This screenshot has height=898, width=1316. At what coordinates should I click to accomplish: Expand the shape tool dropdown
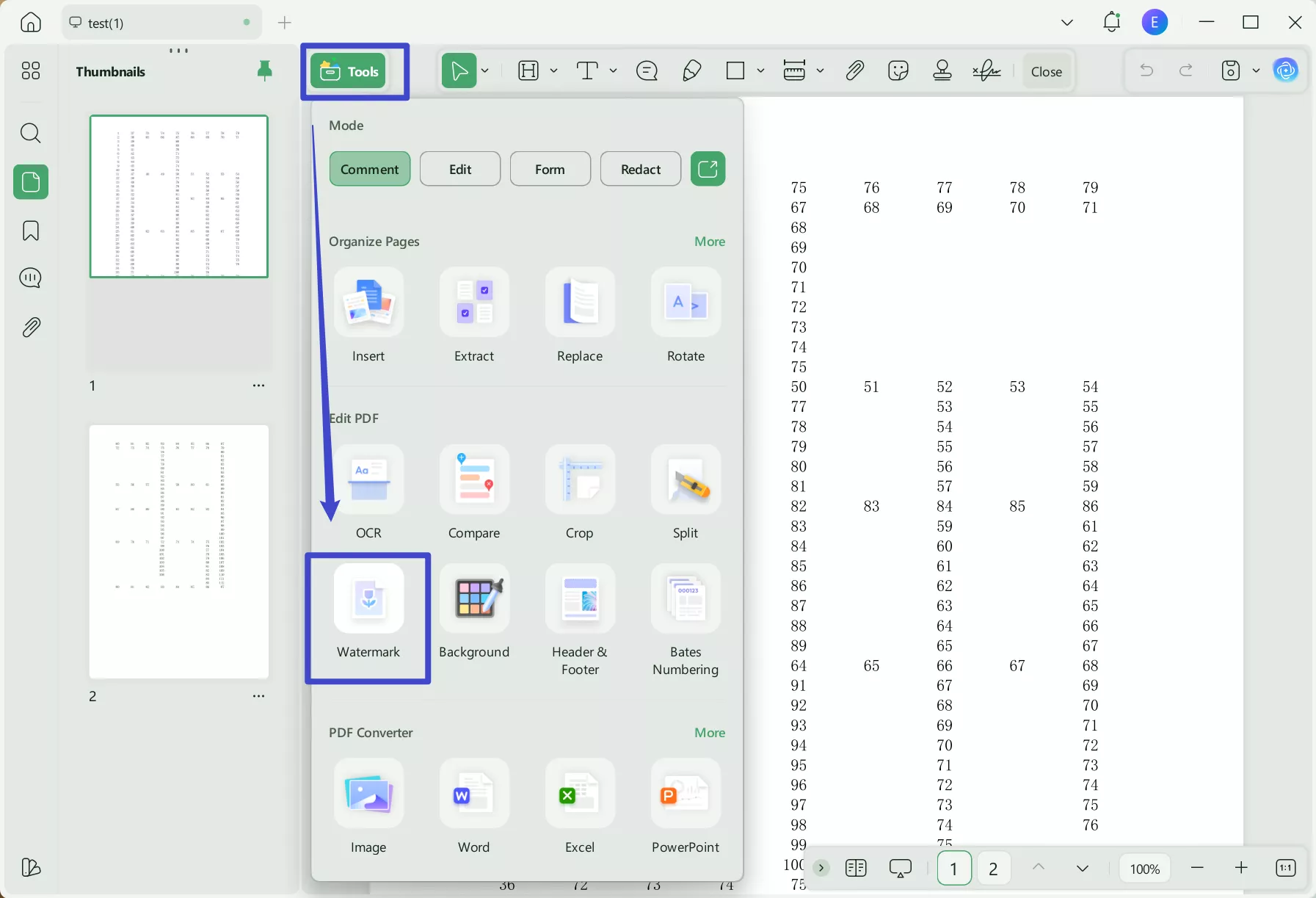[761, 71]
